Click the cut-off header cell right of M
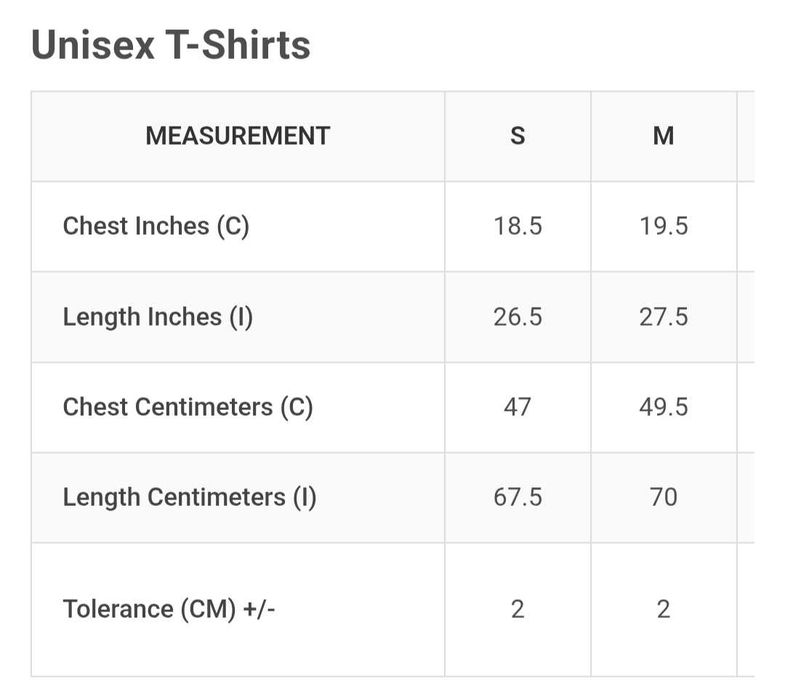This screenshot has width=785, height=700. 746,136
